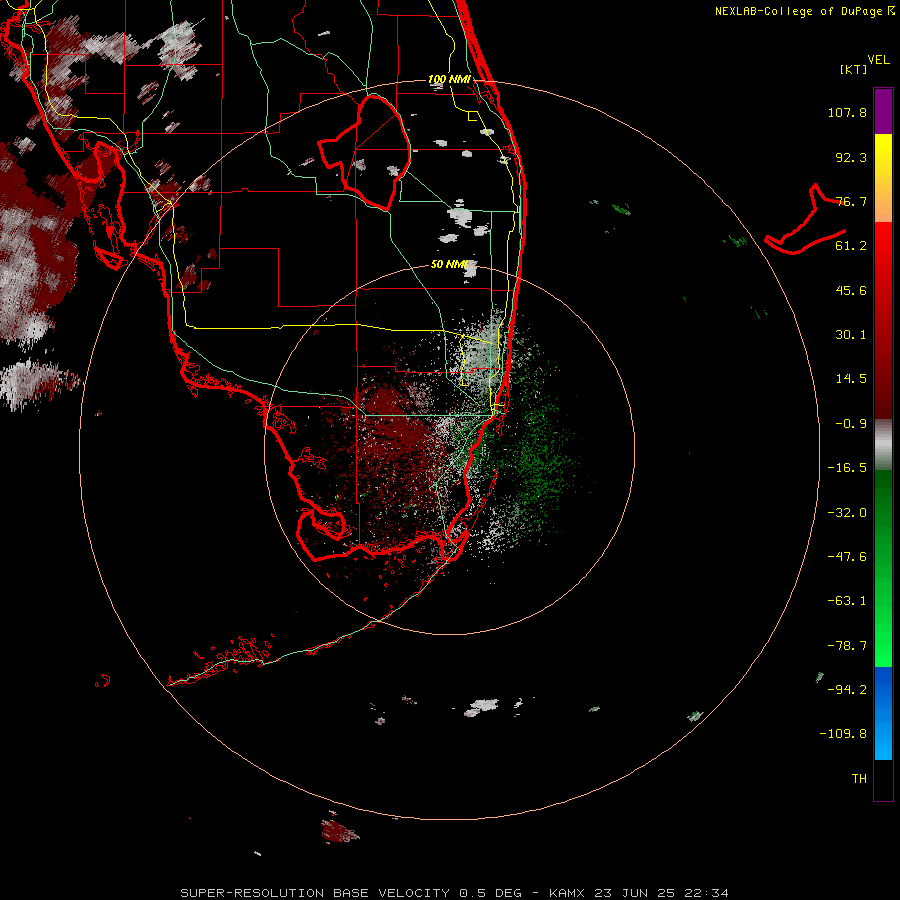The width and height of the screenshot is (900, 900).
Task: Click the -16.5 value on the velocity scale
Action: (x=847, y=468)
